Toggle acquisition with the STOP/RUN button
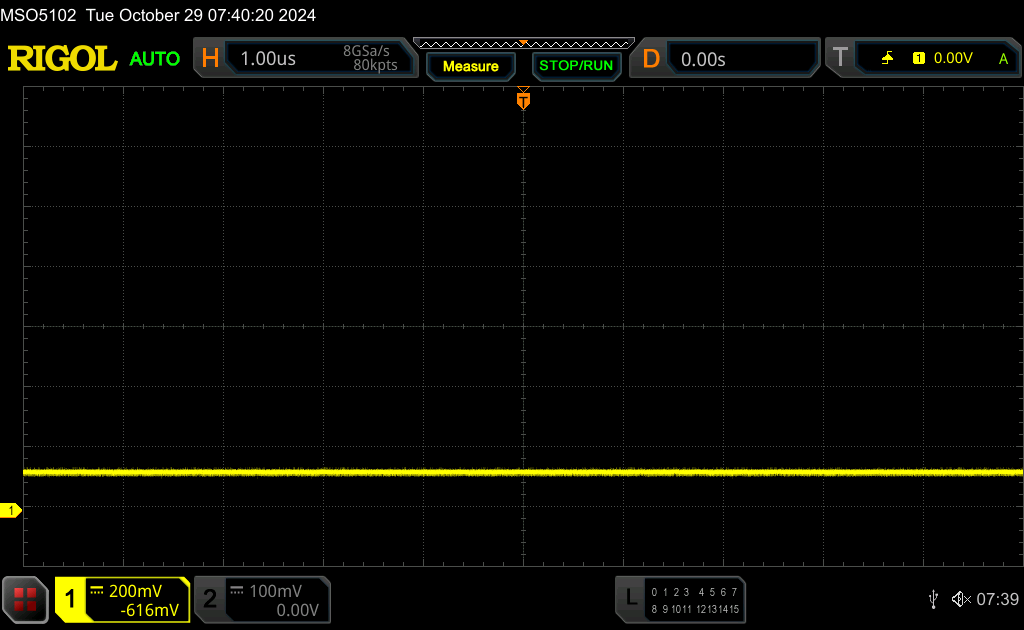This screenshot has width=1024, height=630. click(575, 66)
